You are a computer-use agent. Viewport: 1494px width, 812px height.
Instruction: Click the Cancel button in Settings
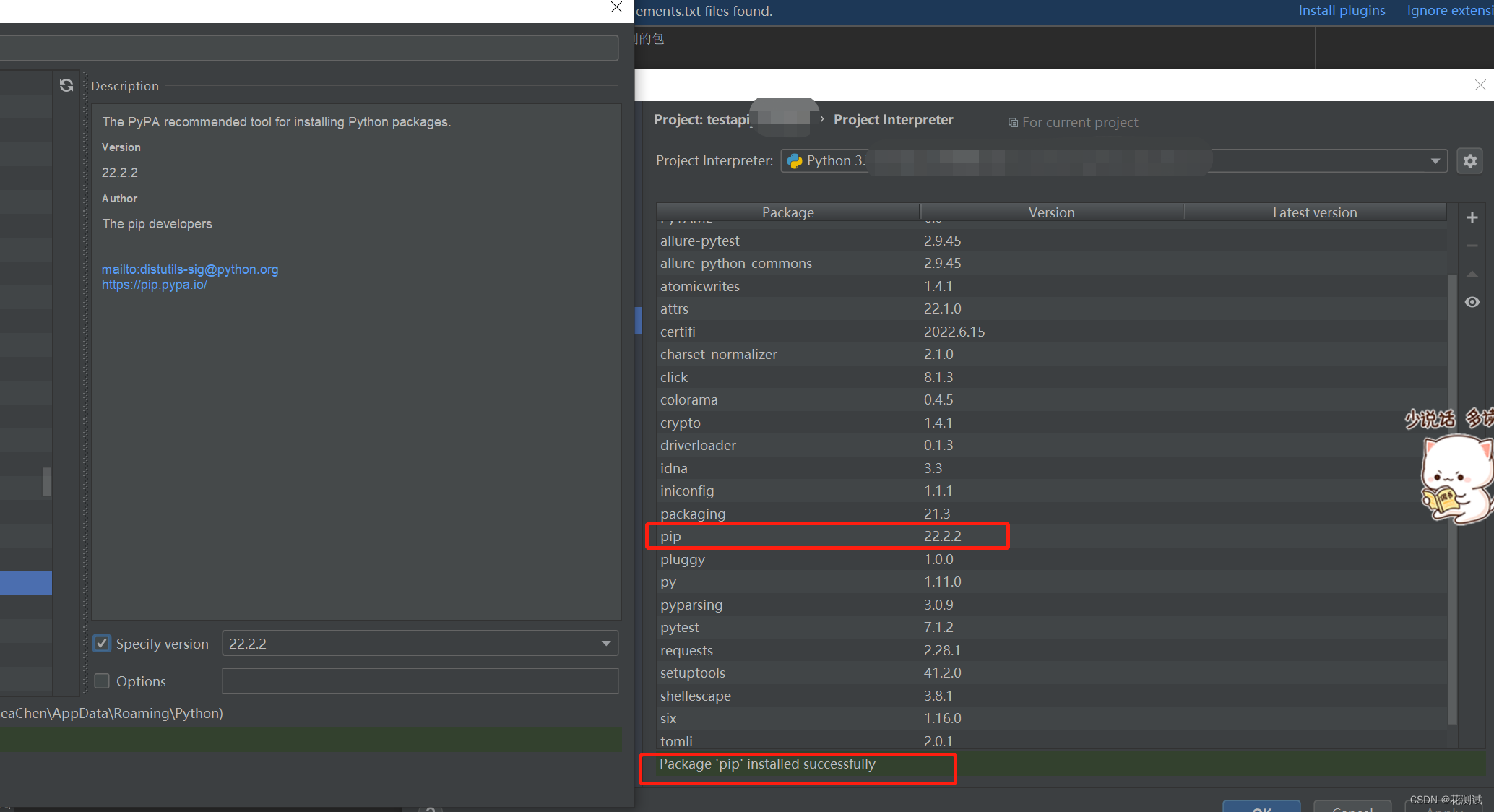1352,807
